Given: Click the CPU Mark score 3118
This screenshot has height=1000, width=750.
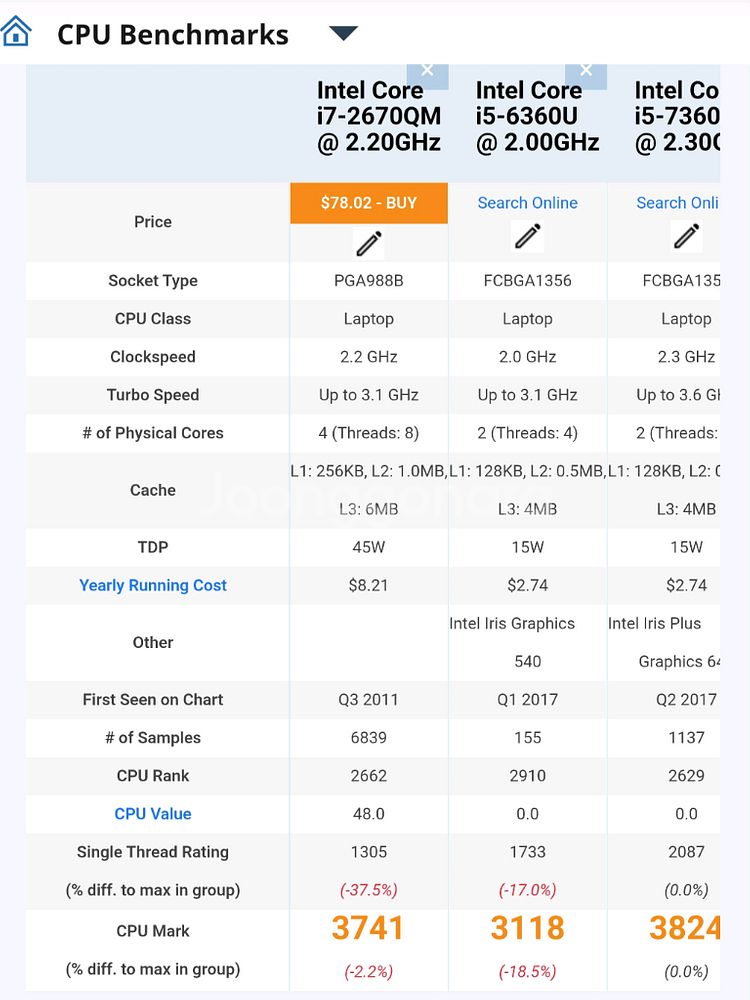Looking at the screenshot, I should [x=527, y=928].
